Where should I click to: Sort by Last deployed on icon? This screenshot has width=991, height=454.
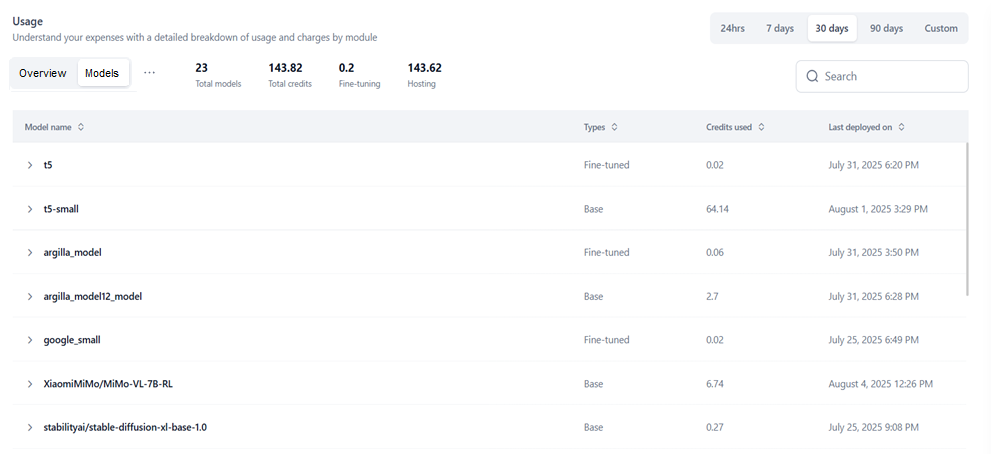[x=902, y=127]
